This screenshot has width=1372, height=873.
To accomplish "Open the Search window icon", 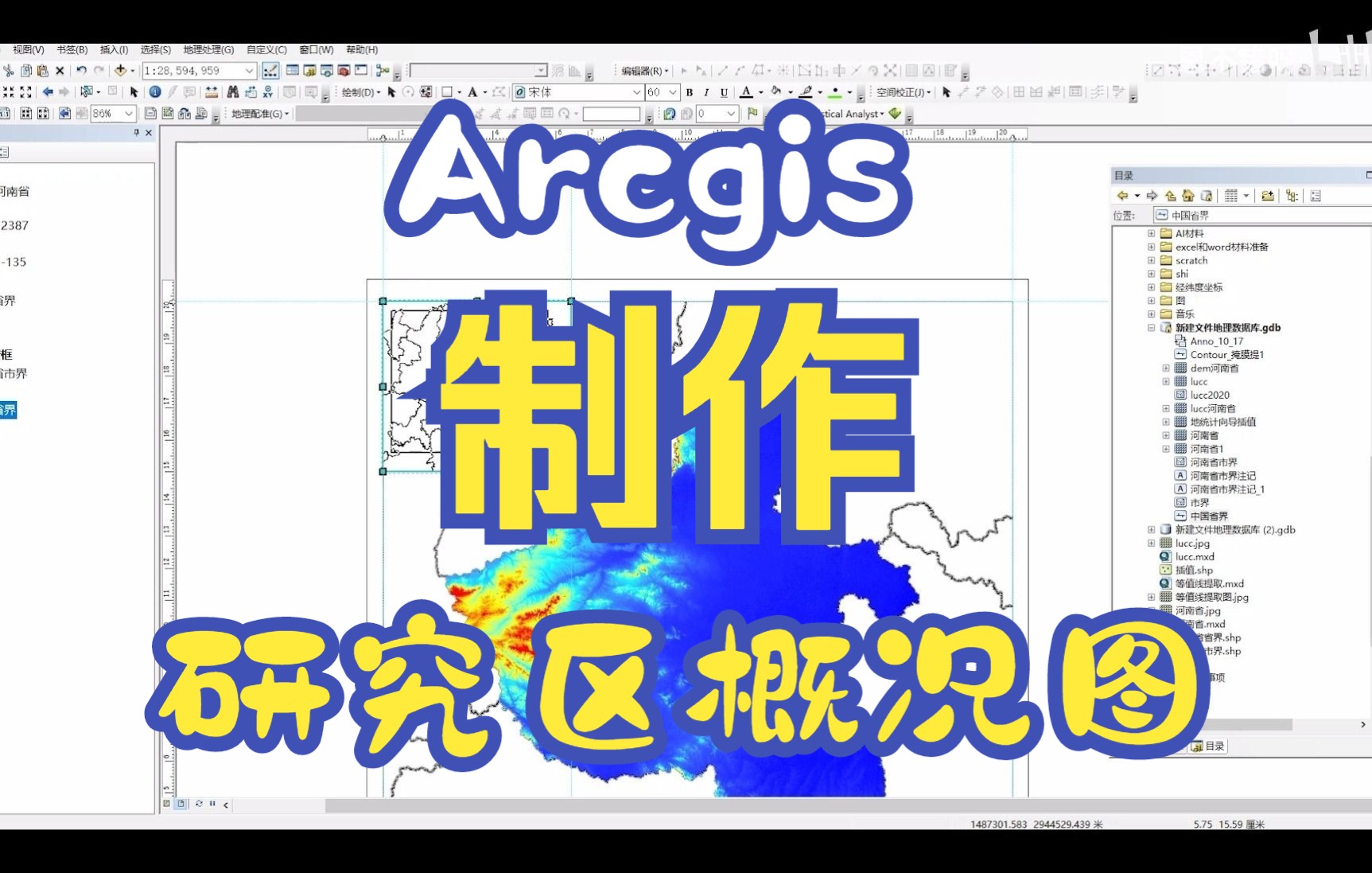I will tap(327, 71).
